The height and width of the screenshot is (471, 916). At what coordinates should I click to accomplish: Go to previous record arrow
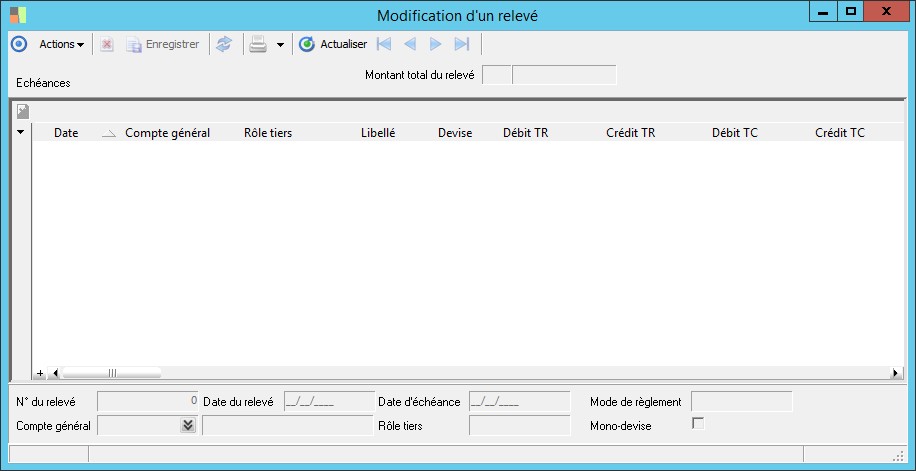tap(410, 44)
